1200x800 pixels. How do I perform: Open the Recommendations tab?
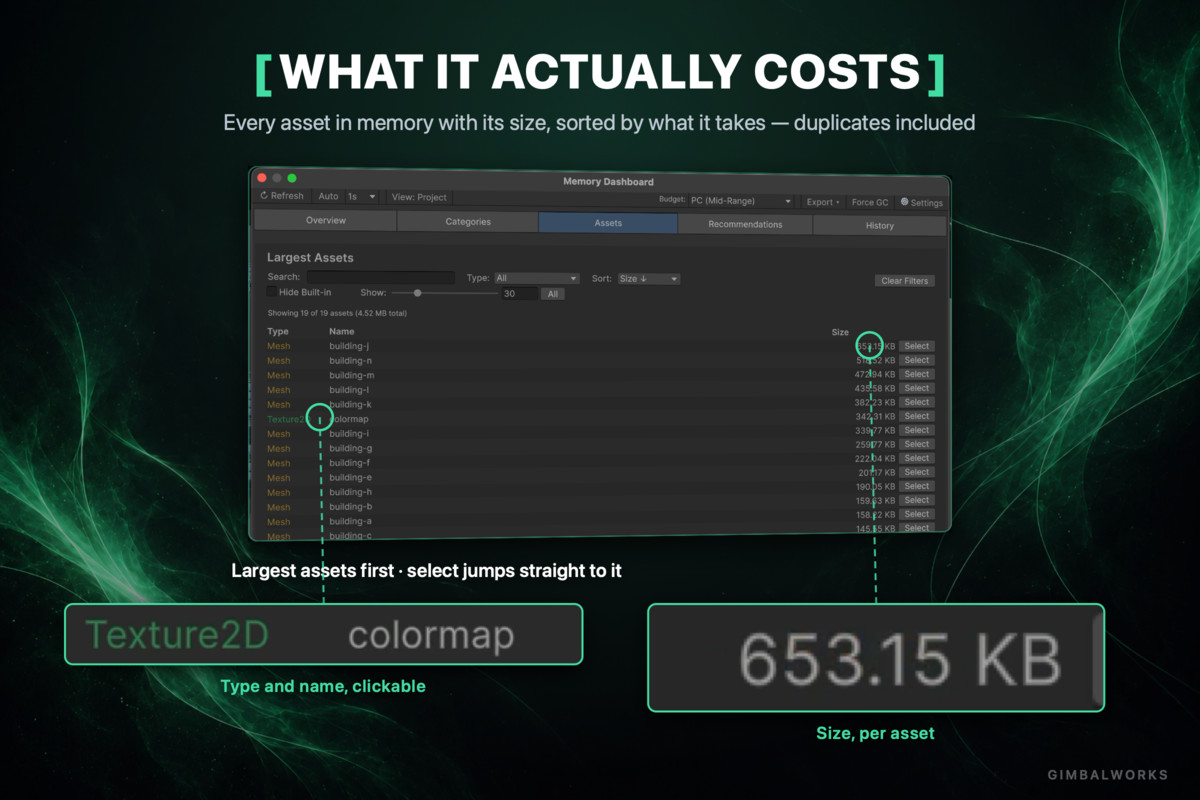click(x=745, y=224)
